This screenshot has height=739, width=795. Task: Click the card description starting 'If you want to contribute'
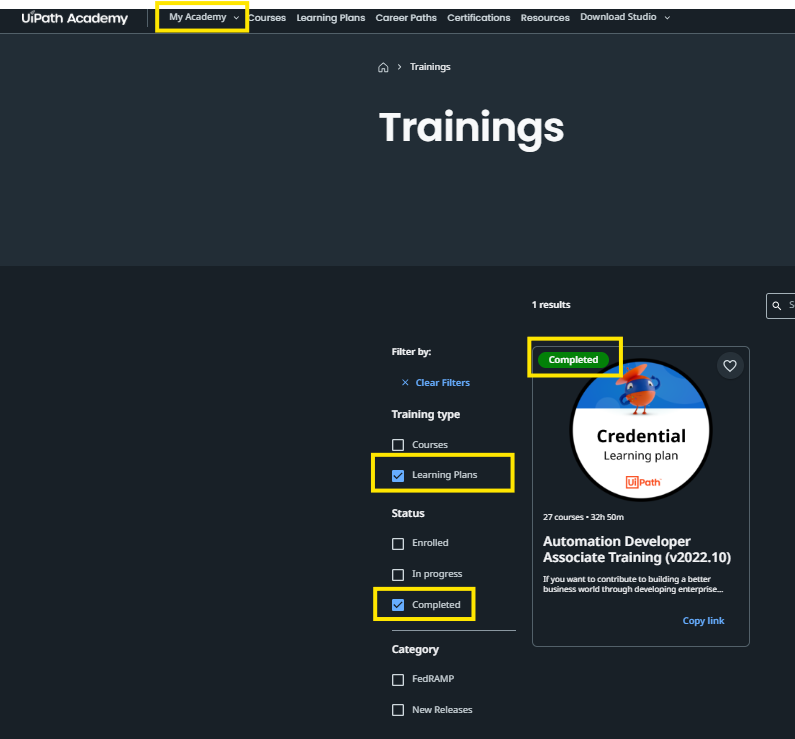pyautogui.click(x=633, y=584)
